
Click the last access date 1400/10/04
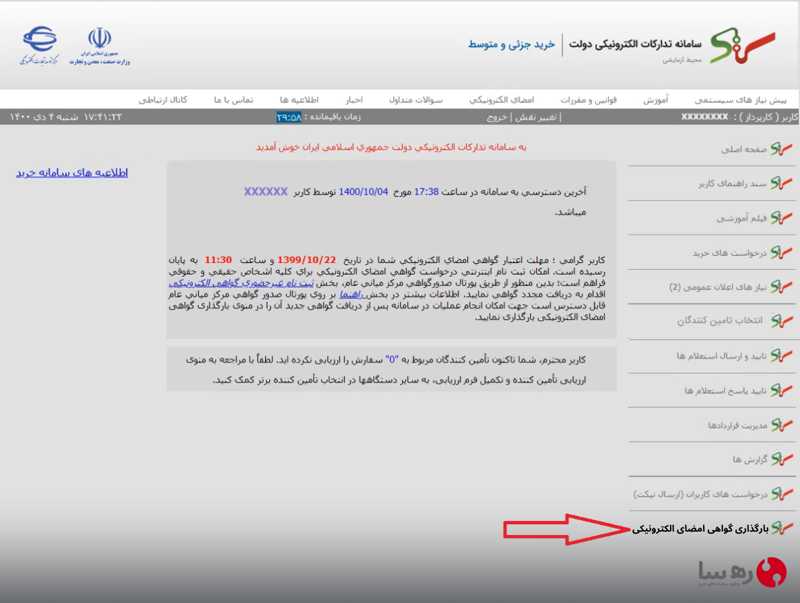tap(363, 192)
